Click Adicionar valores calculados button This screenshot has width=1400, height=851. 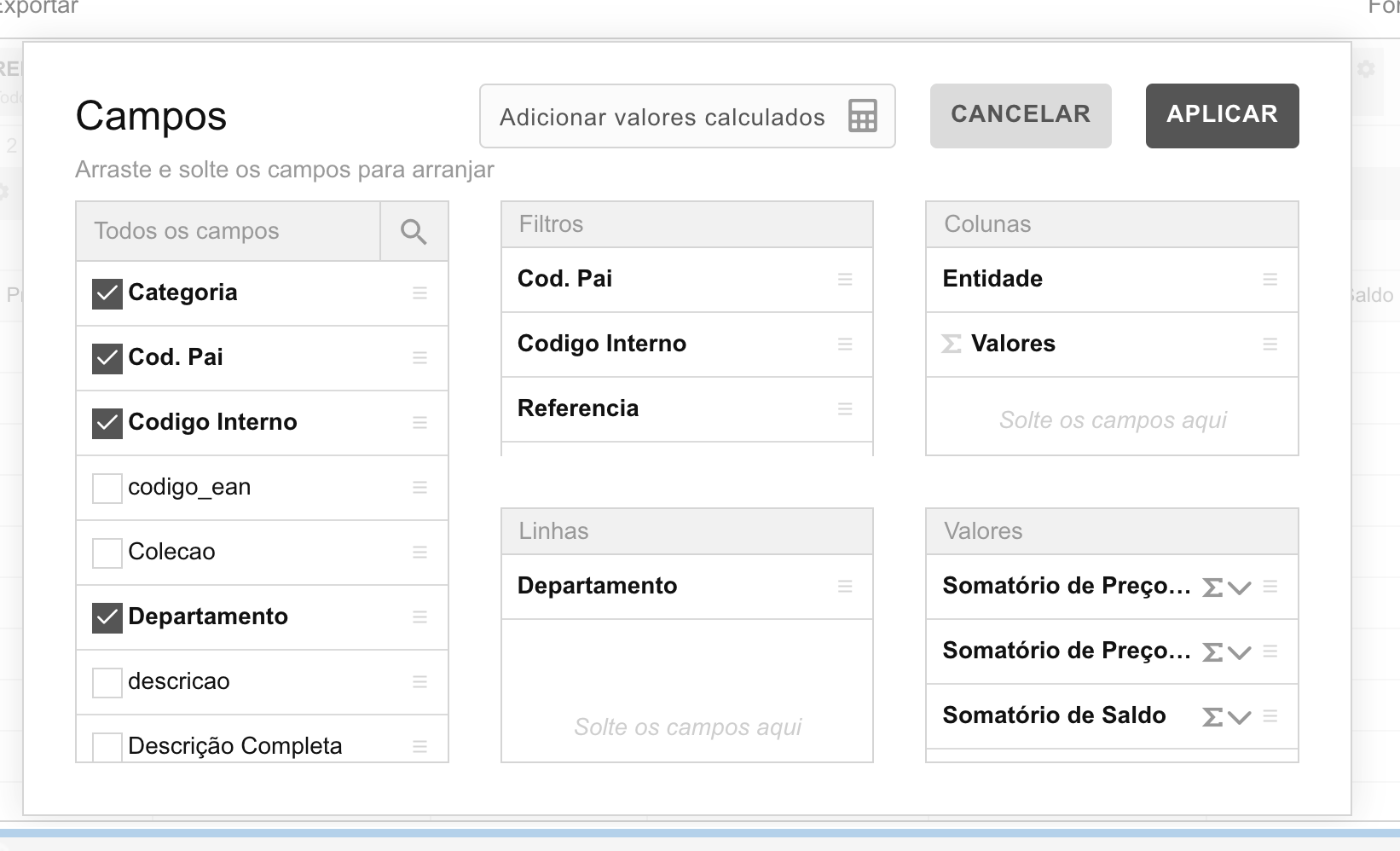pos(662,117)
